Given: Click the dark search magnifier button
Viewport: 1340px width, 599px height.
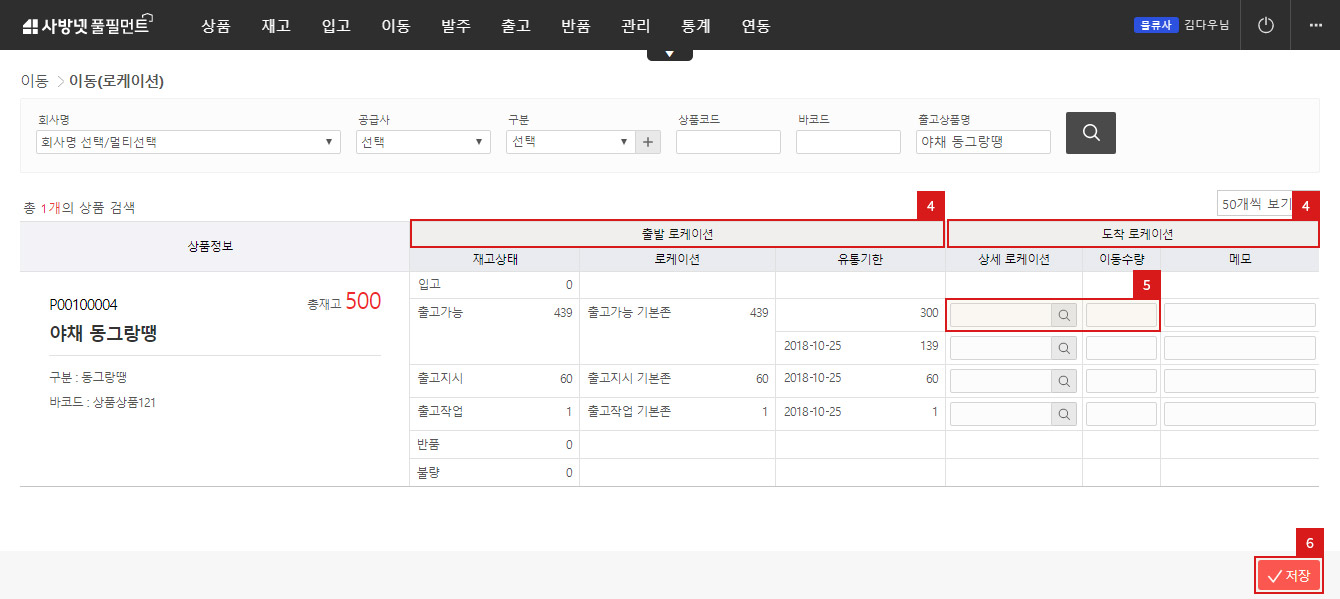Looking at the screenshot, I should [1090, 133].
